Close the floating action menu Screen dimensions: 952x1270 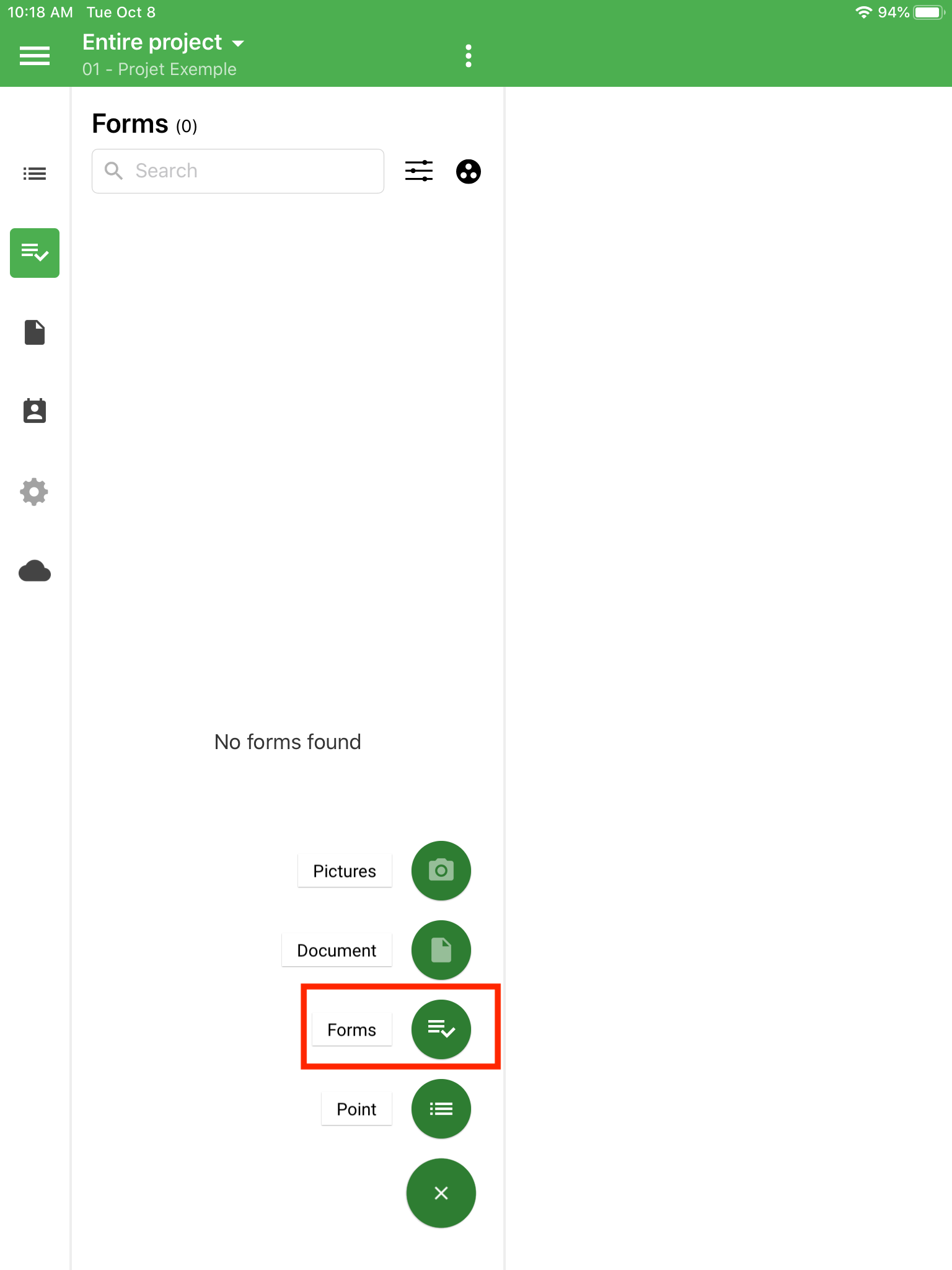click(441, 1193)
